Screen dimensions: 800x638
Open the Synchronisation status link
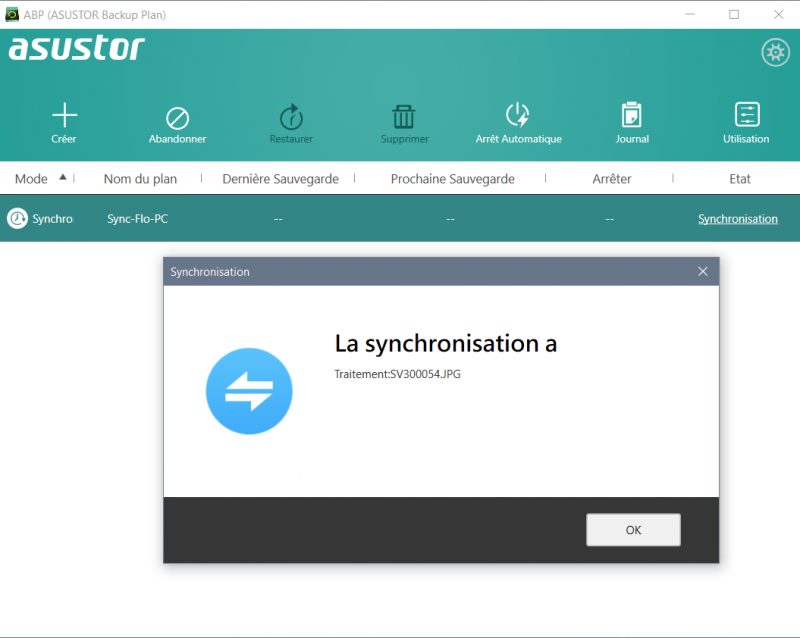[x=738, y=219]
